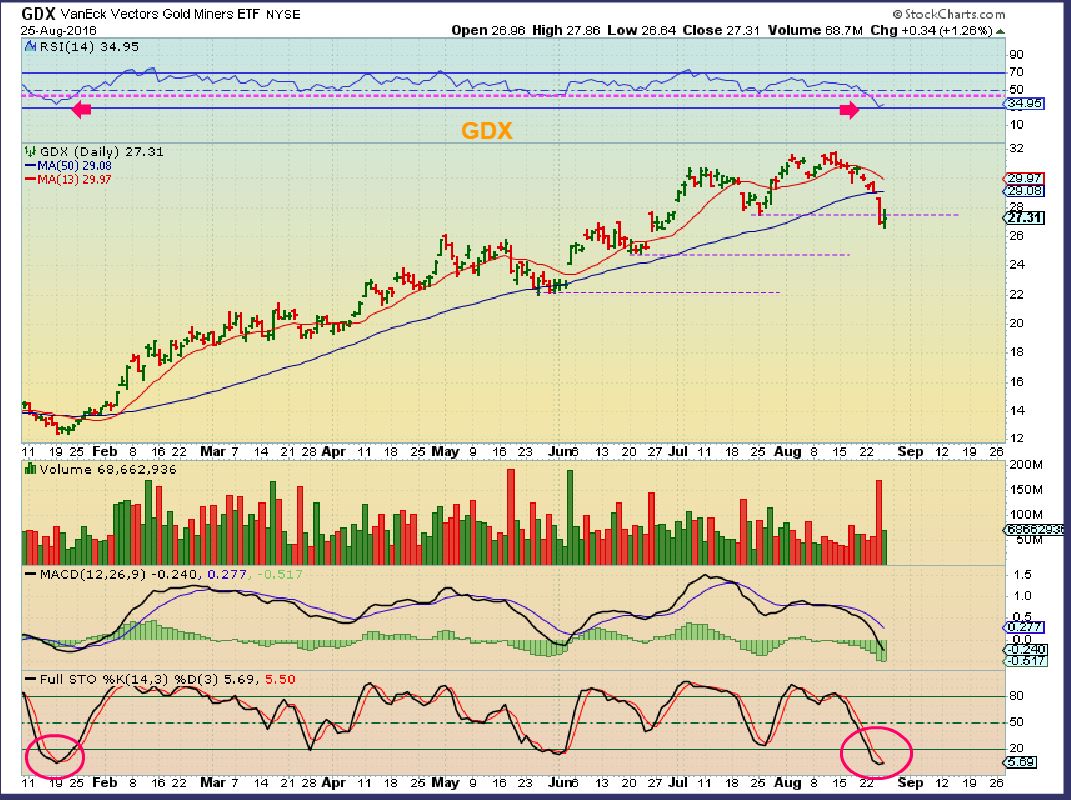The height and width of the screenshot is (800, 1071).
Task: Click the -0.240 MACD axis tag
Action: [x=1025, y=650]
